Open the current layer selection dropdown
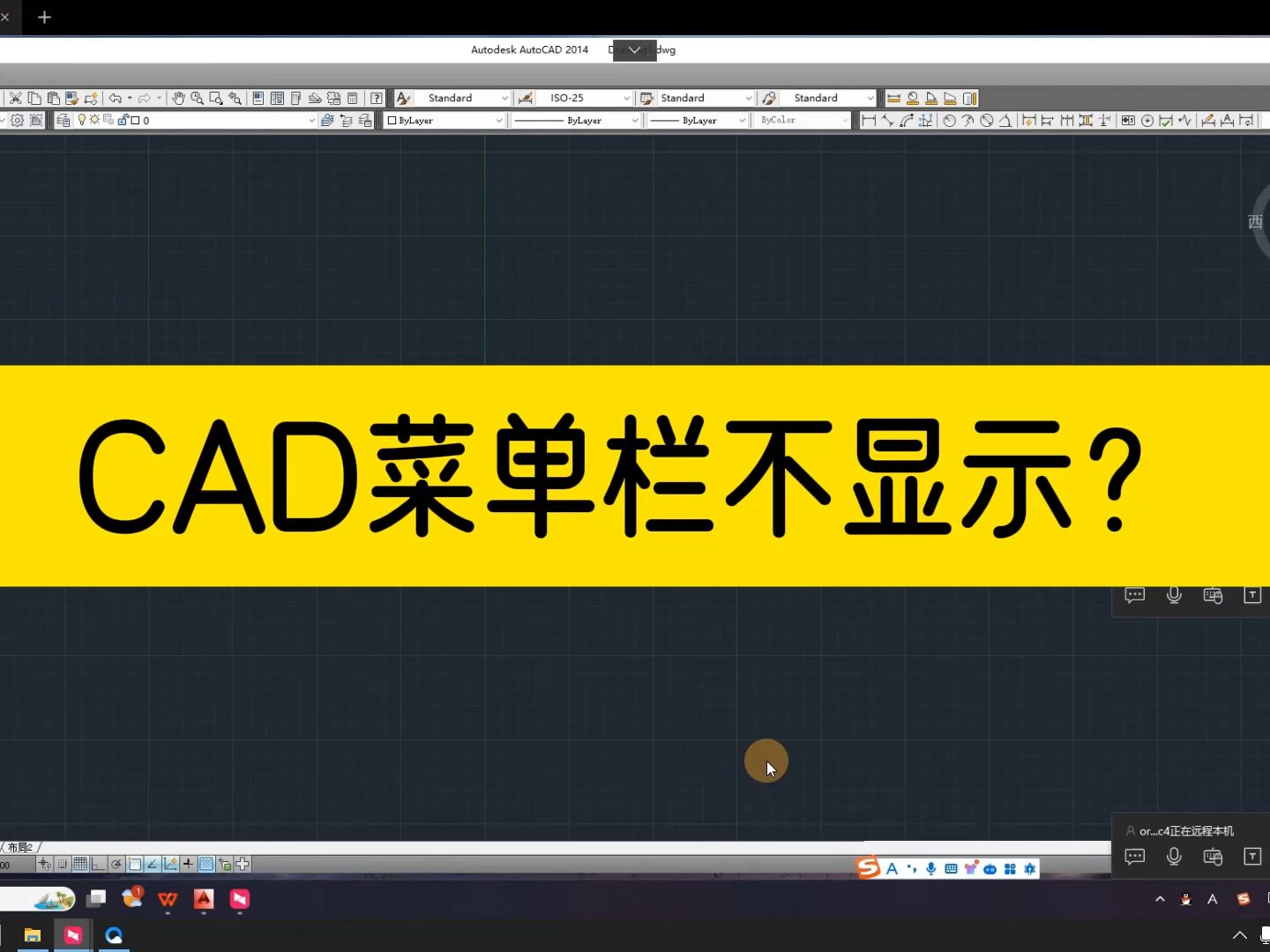 point(311,121)
